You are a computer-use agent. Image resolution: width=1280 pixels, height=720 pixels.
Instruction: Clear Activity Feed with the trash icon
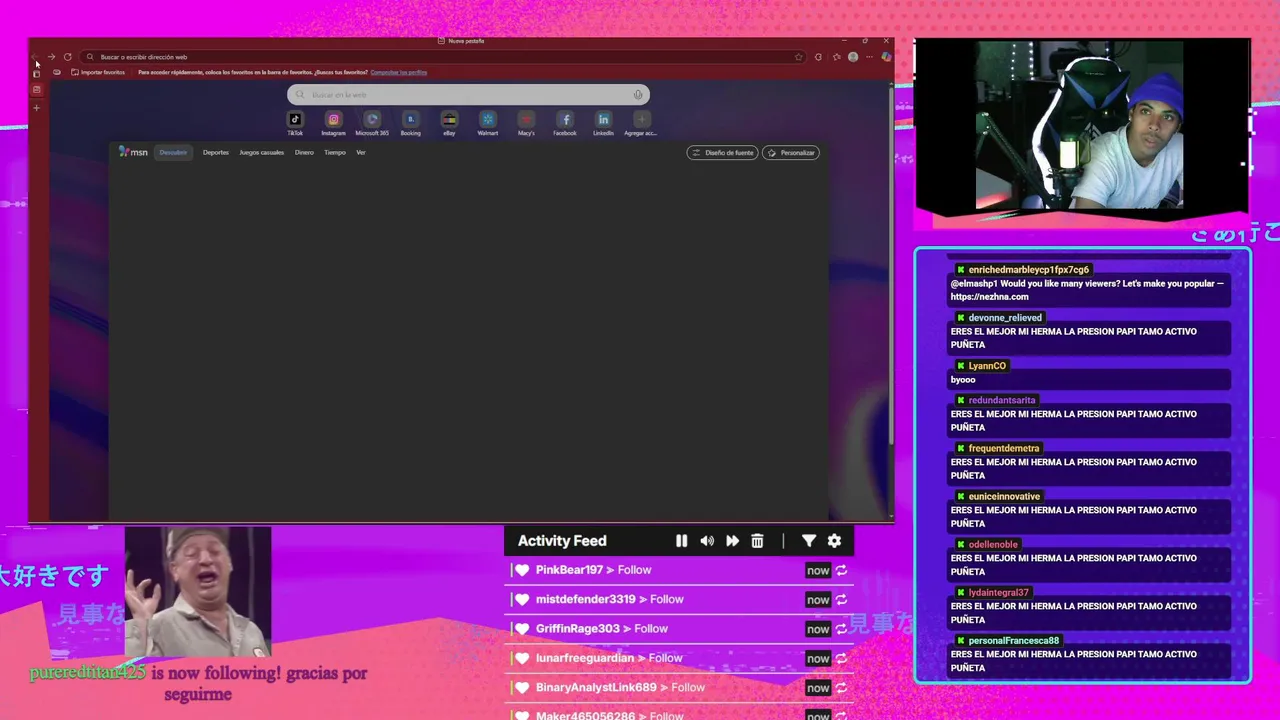click(x=757, y=541)
